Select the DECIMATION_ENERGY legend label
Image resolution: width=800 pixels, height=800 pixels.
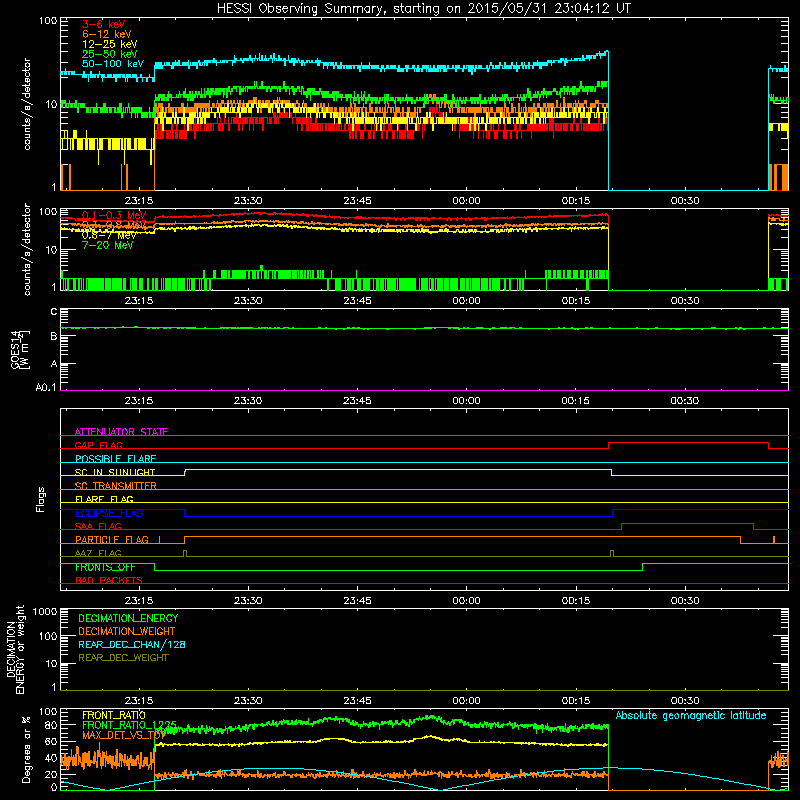click(128, 618)
